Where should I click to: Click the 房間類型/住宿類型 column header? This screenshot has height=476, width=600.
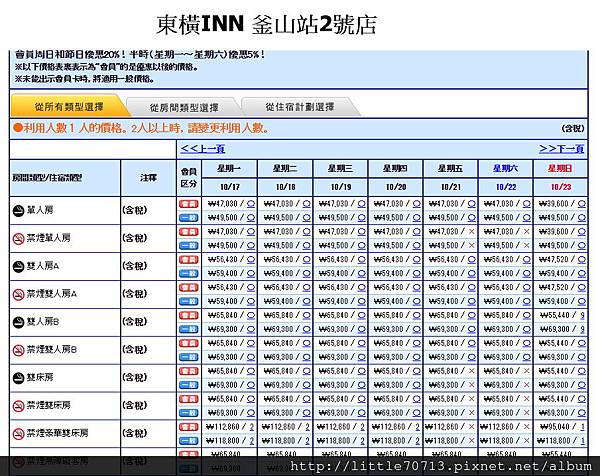click(x=65, y=178)
